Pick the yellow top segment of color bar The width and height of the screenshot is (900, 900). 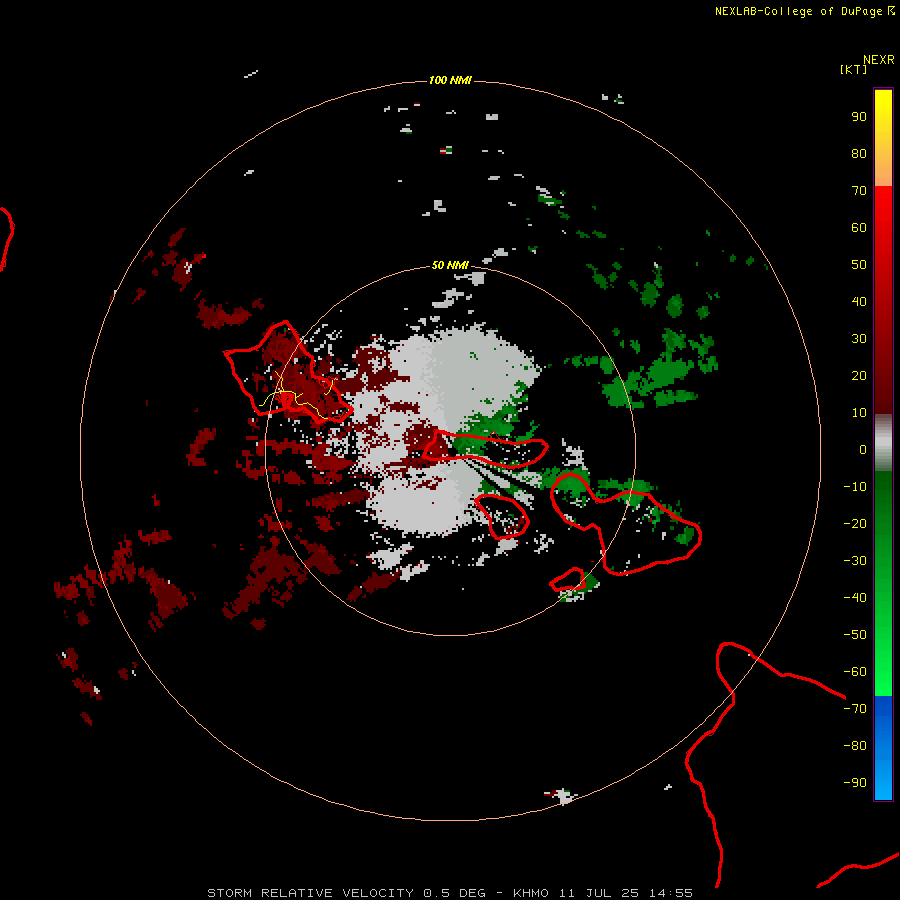click(883, 138)
